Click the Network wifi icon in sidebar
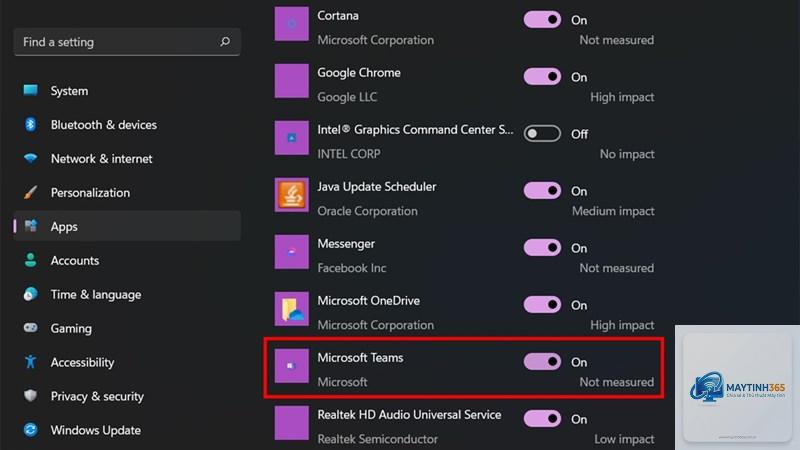 click(31, 158)
